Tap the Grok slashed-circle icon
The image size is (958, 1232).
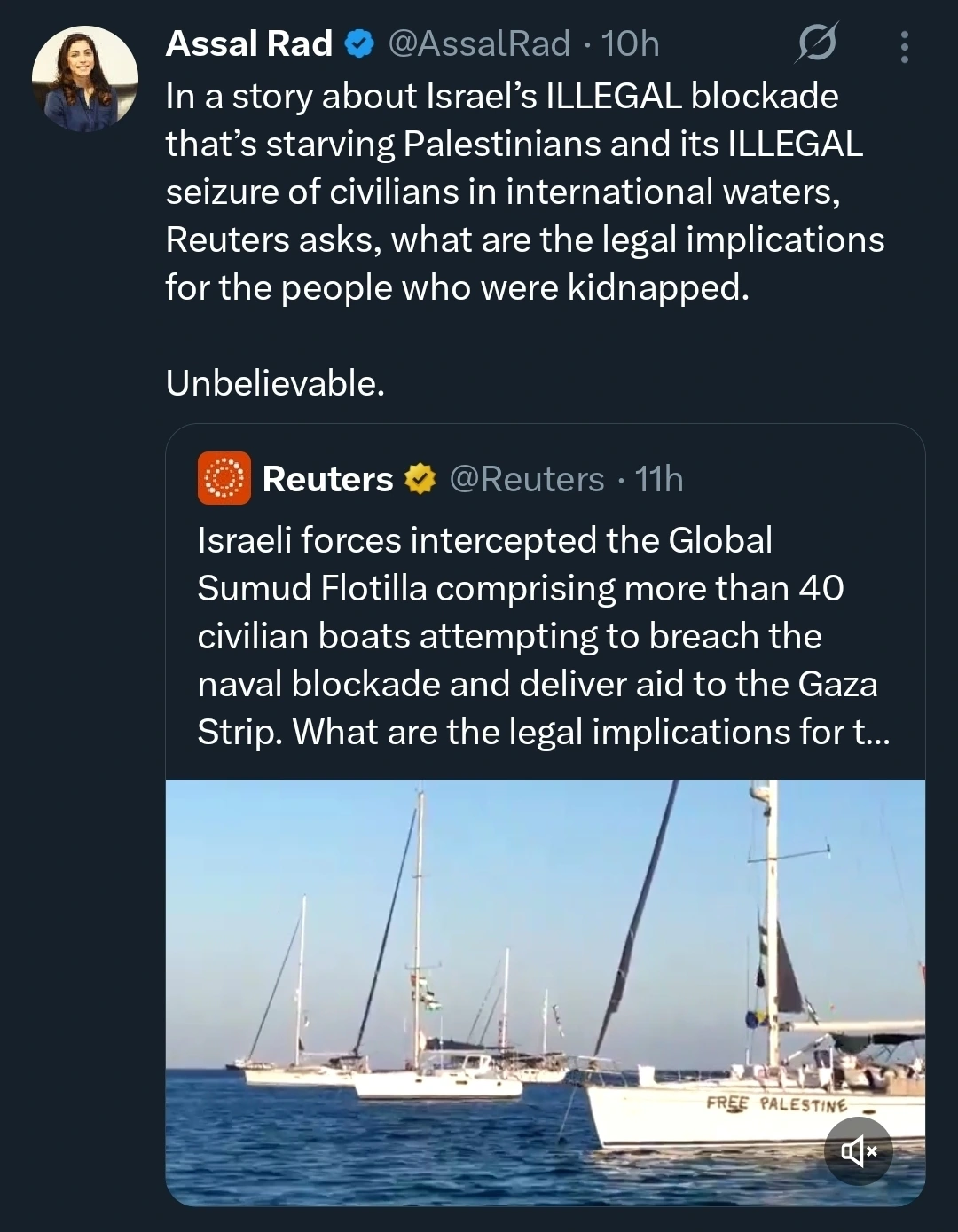(816, 44)
